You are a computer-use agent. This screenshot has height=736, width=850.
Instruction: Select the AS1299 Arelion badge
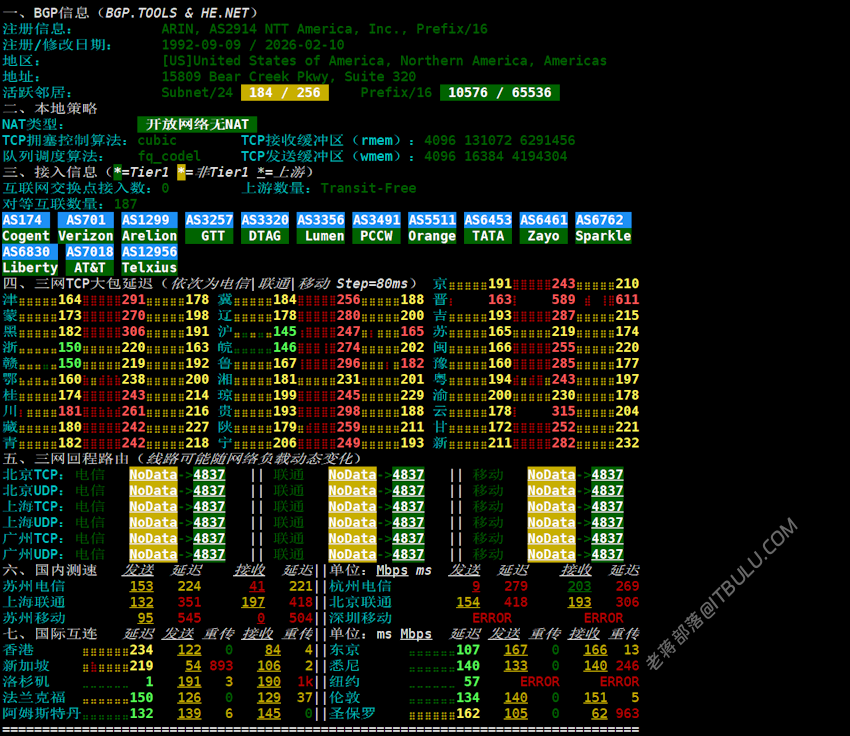pos(149,228)
